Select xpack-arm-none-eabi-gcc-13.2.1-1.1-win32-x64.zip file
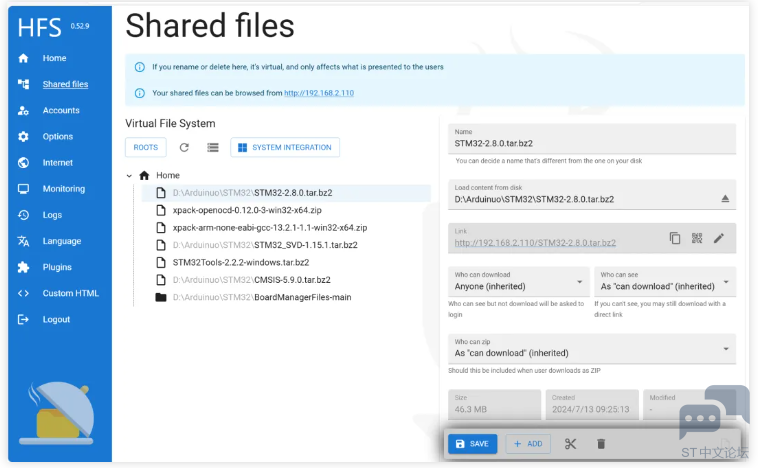This screenshot has width=758, height=468. click(270, 228)
